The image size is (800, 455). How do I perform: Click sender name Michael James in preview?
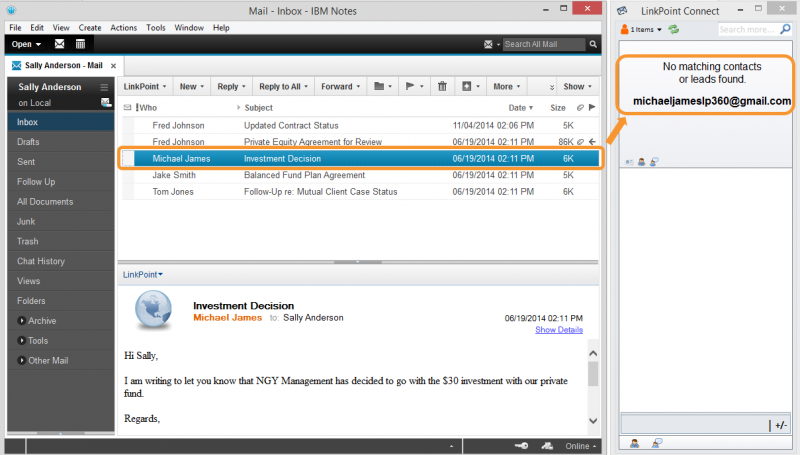(x=228, y=318)
